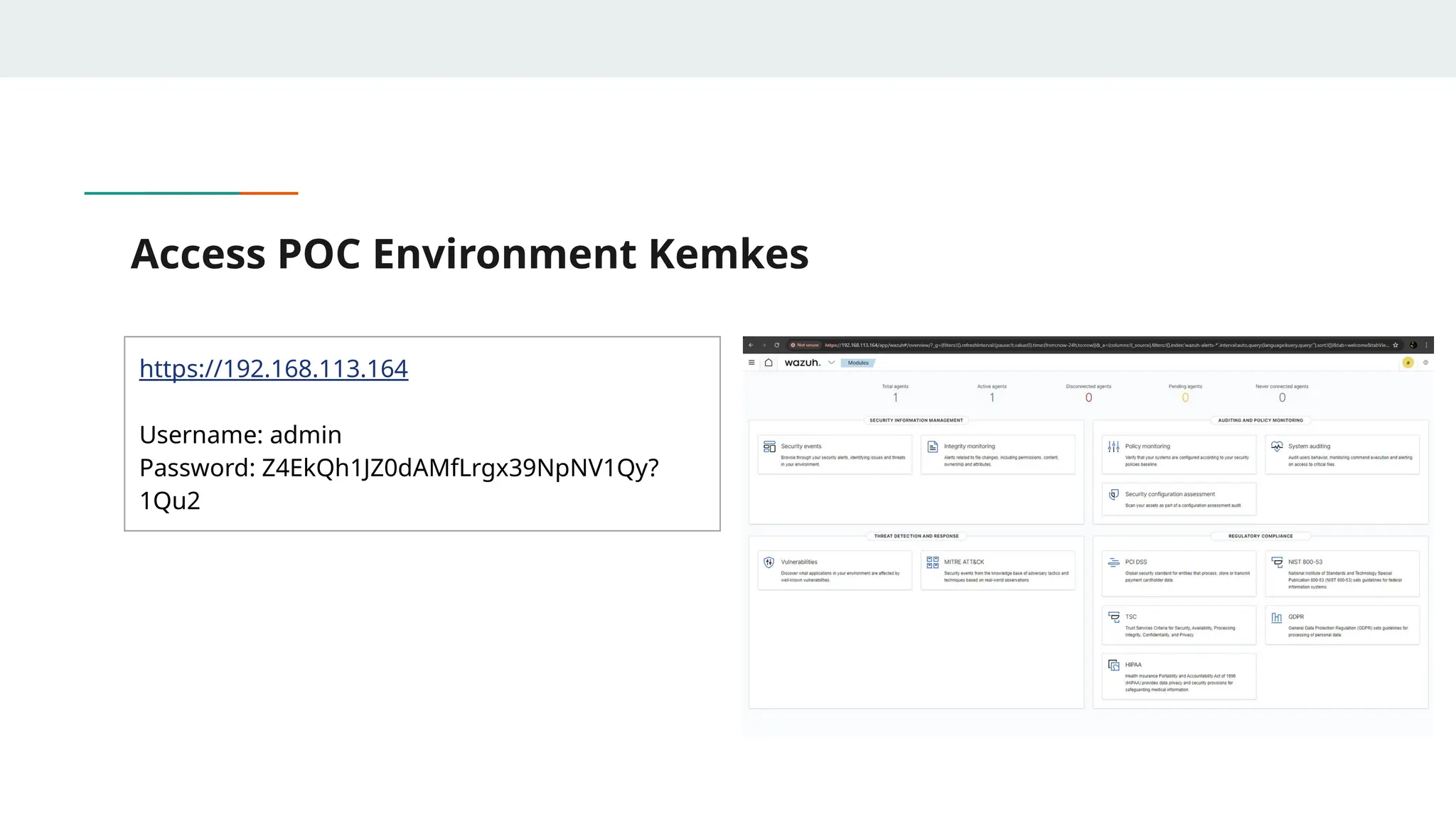Click the MITRE ATT&CK grid icon
The width and height of the screenshot is (1456, 819).
933,562
